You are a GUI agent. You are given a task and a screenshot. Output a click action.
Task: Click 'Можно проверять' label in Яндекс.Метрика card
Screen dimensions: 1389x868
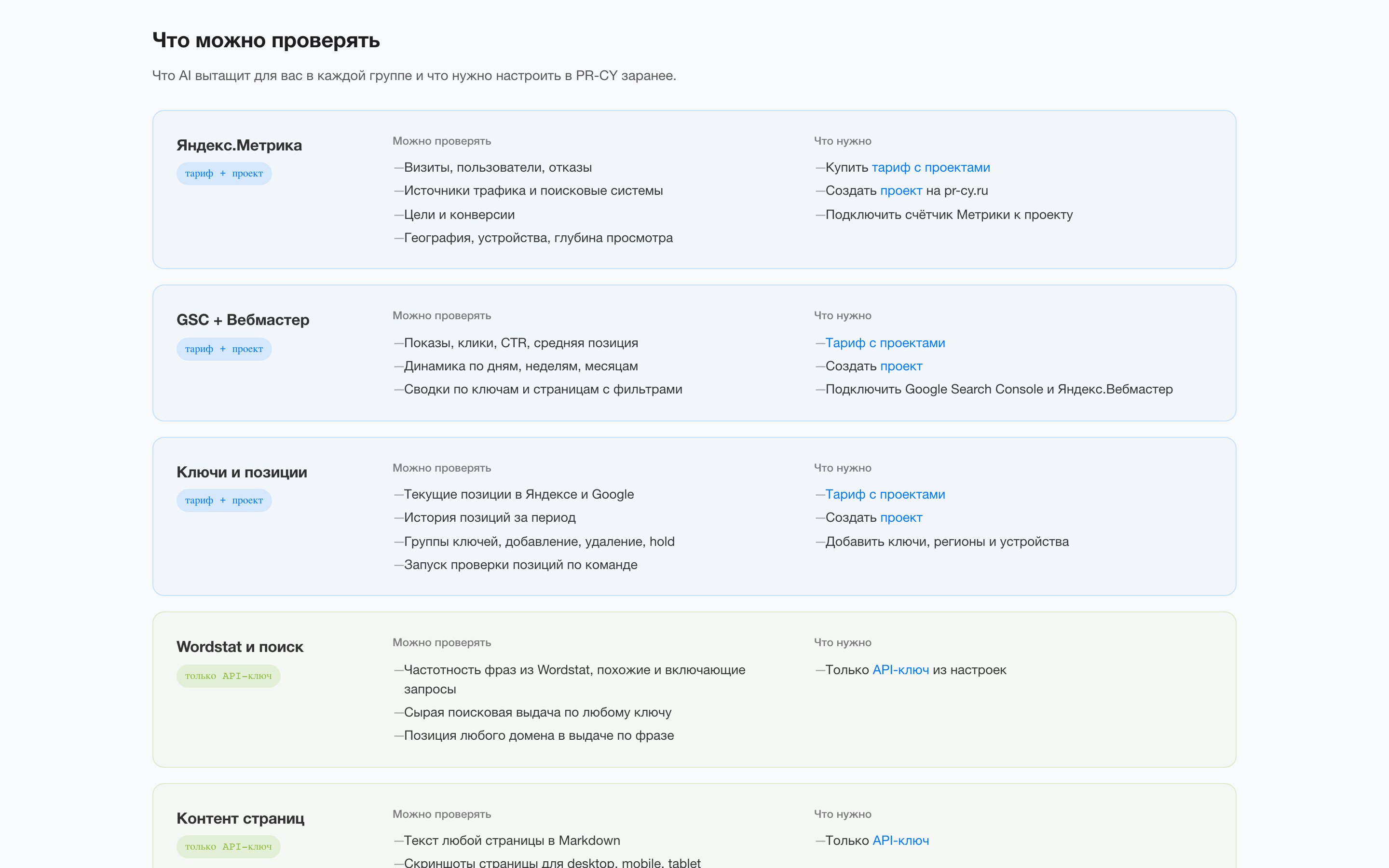point(442,141)
